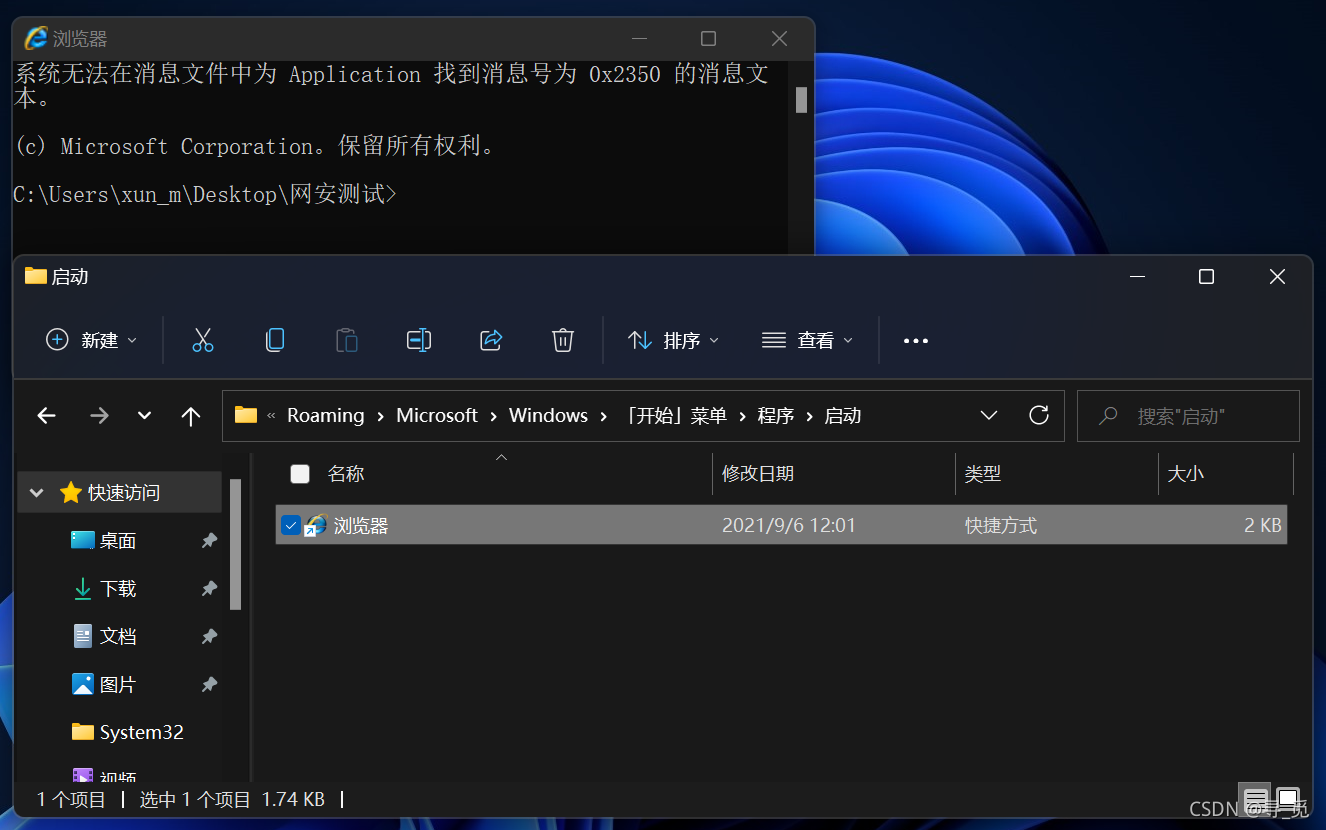Click the IE icon in 浏览器 console title bar
This screenshot has height=830, width=1326.
36,38
